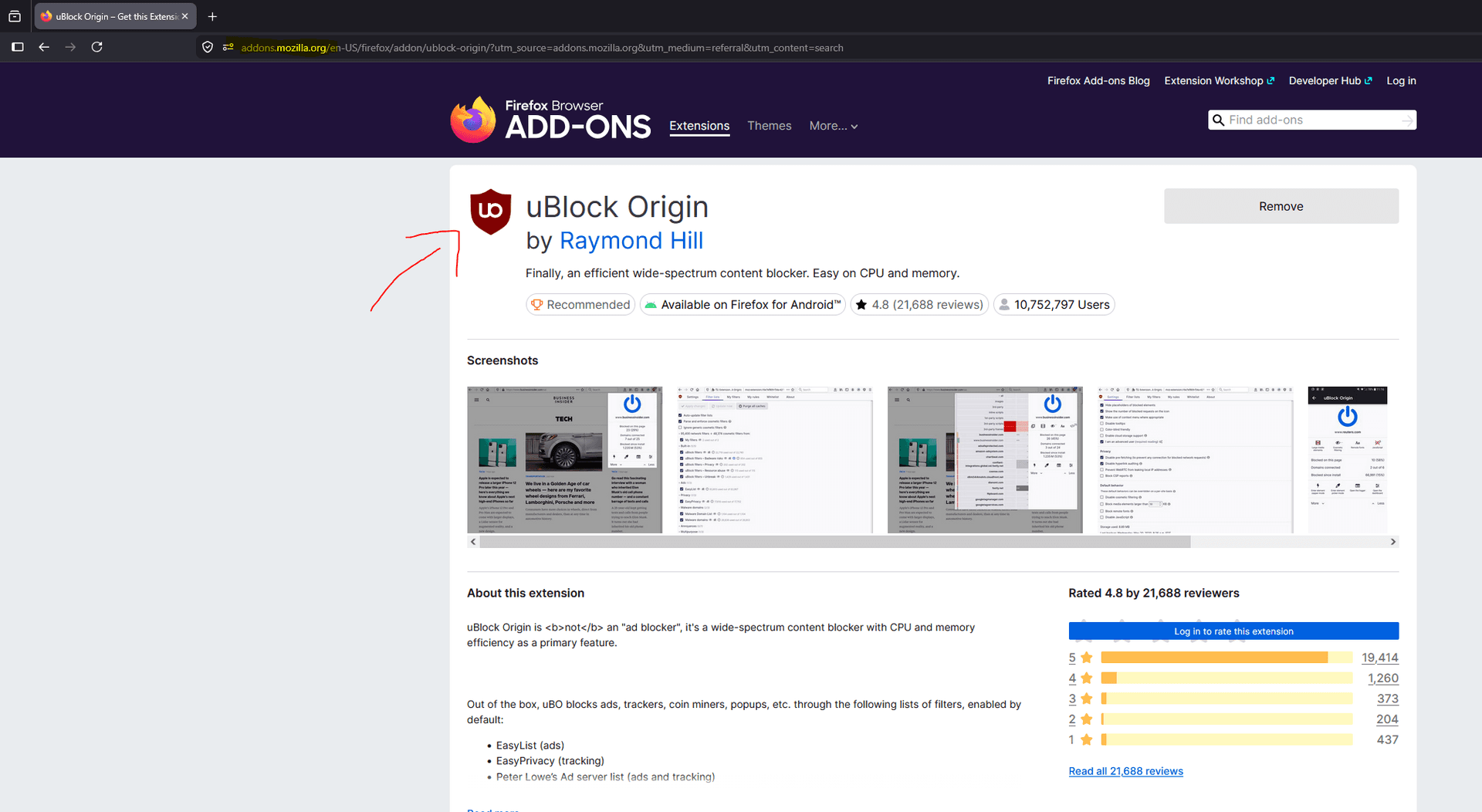The image size is (1482, 812).
Task: Open the 373 three-star reviews count
Action: [x=1387, y=699]
